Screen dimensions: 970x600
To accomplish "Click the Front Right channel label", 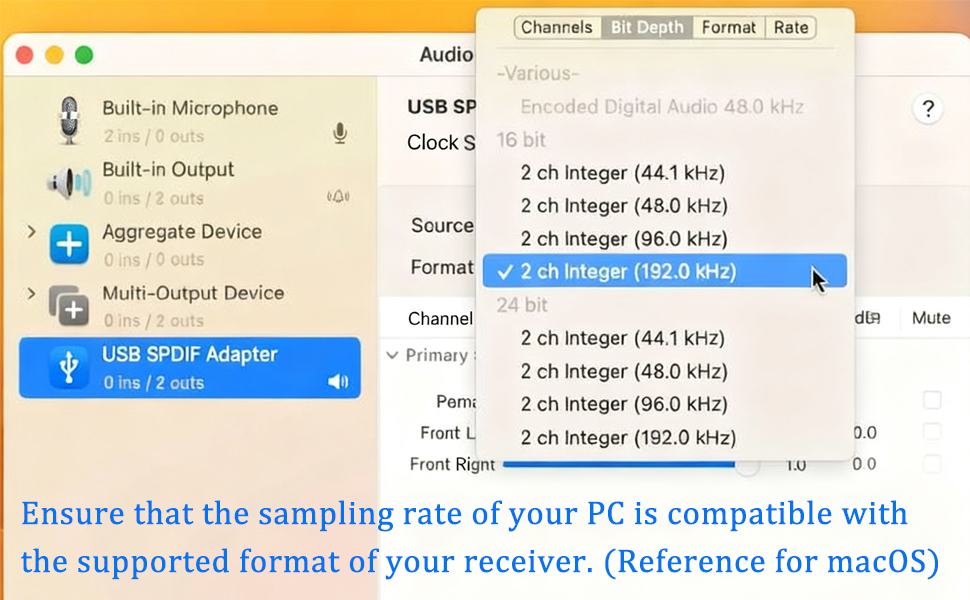I will point(452,464).
